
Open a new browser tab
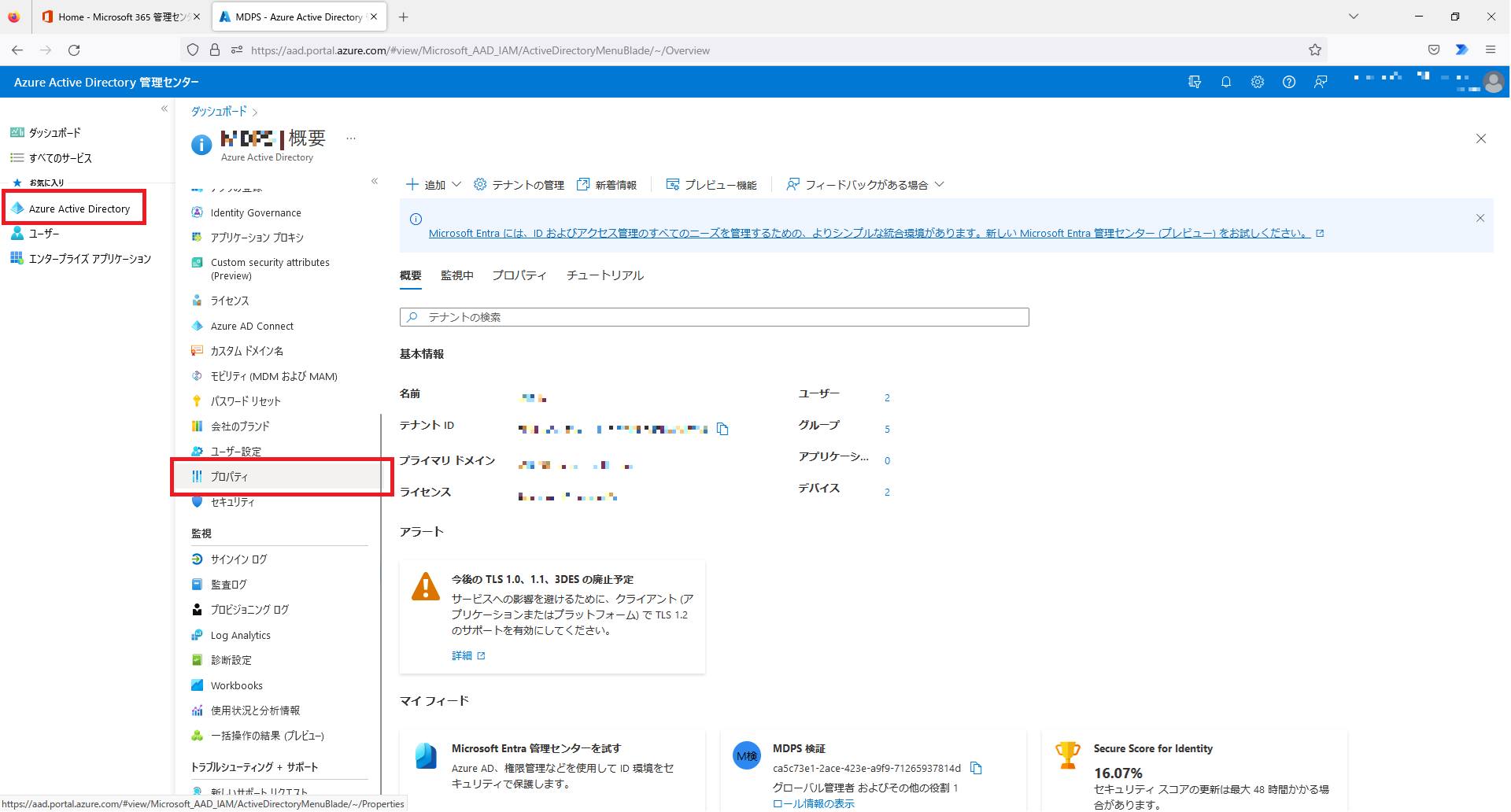tap(404, 17)
